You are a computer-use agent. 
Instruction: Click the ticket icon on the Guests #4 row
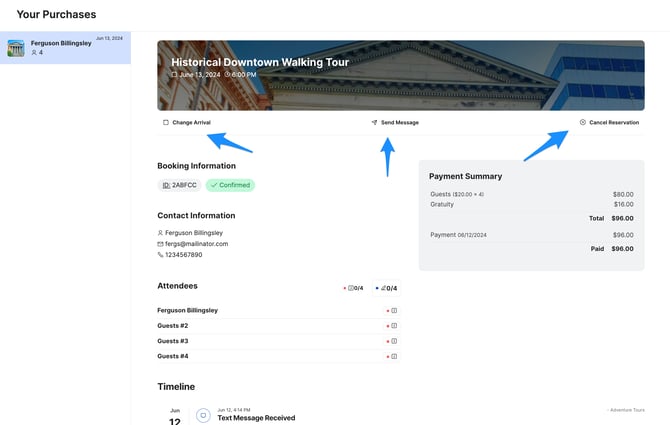394,356
